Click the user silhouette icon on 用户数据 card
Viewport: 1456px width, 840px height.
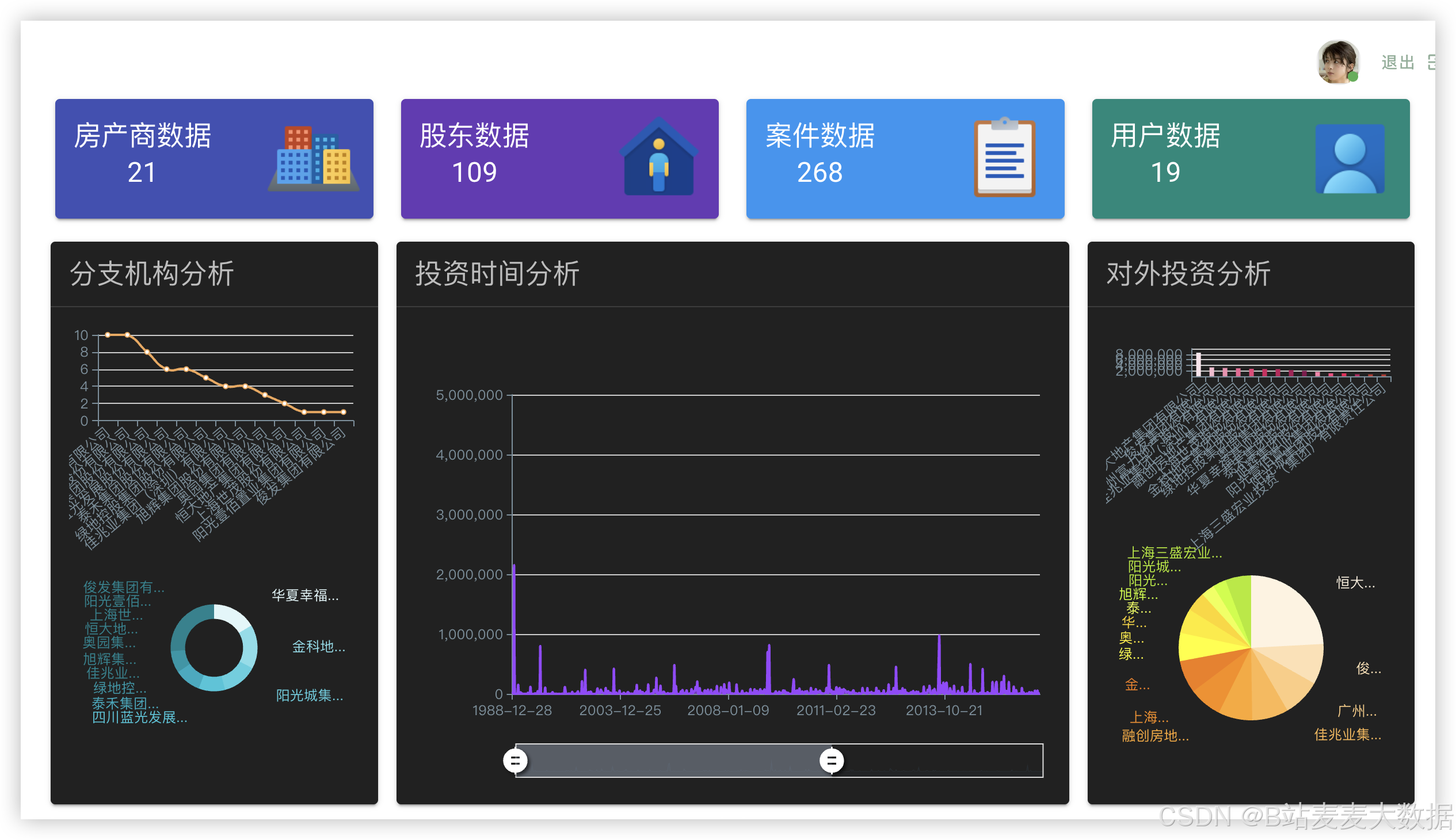click(1349, 159)
